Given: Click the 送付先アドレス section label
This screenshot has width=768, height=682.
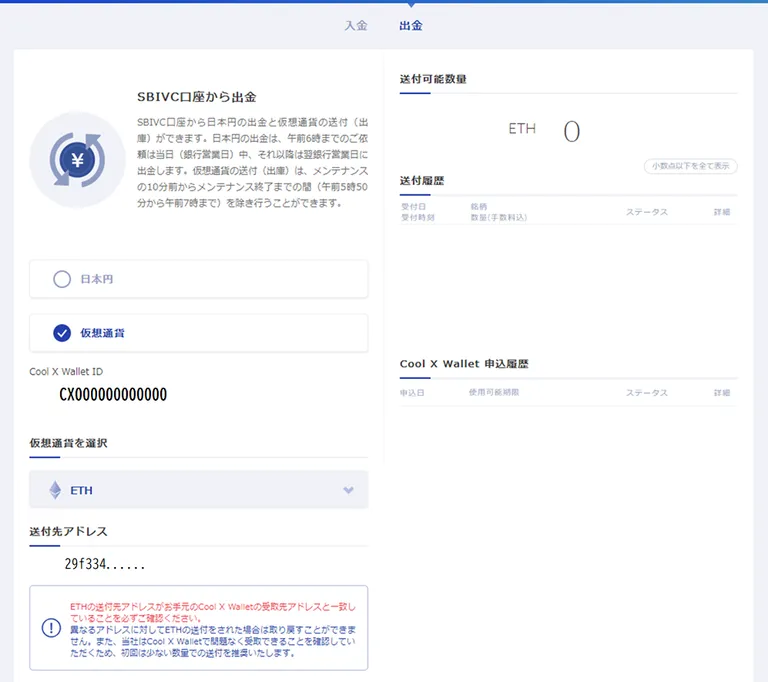Looking at the screenshot, I should coord(68,531).
